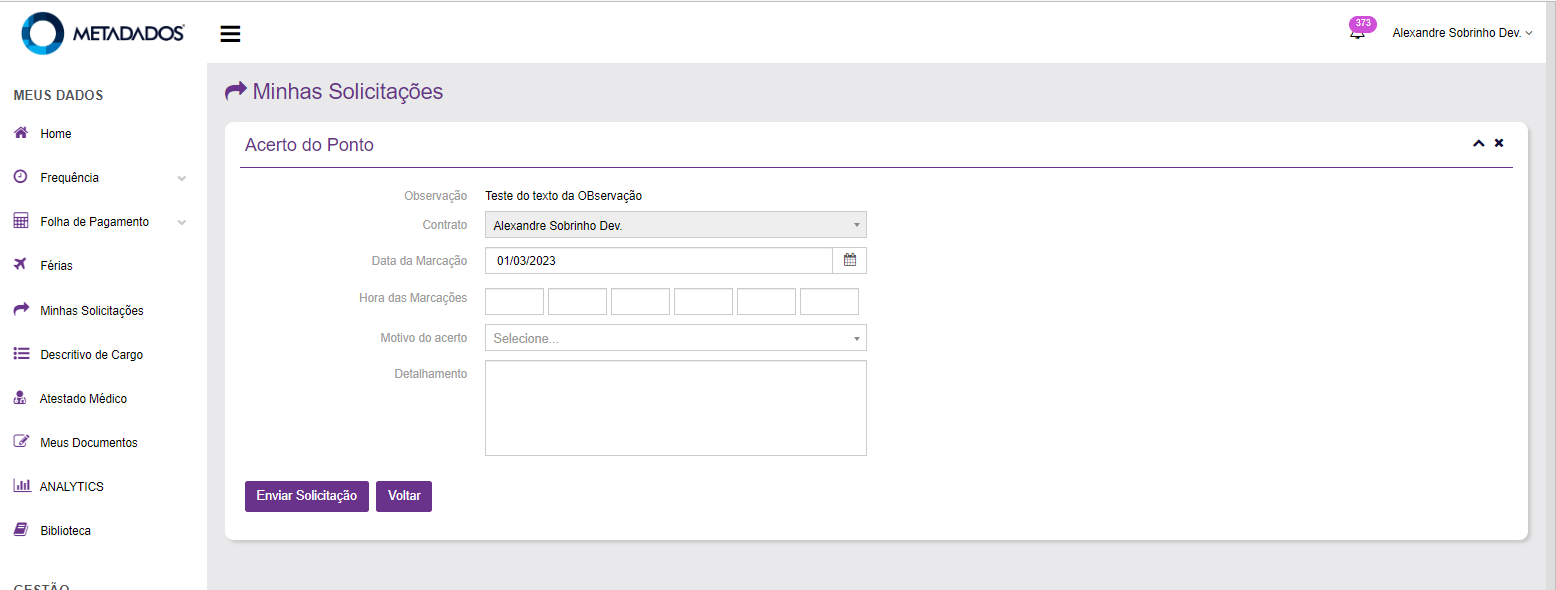Click the hamburger menu icon
Viewport: 1556px width, 590px height.
coord(230,34)
